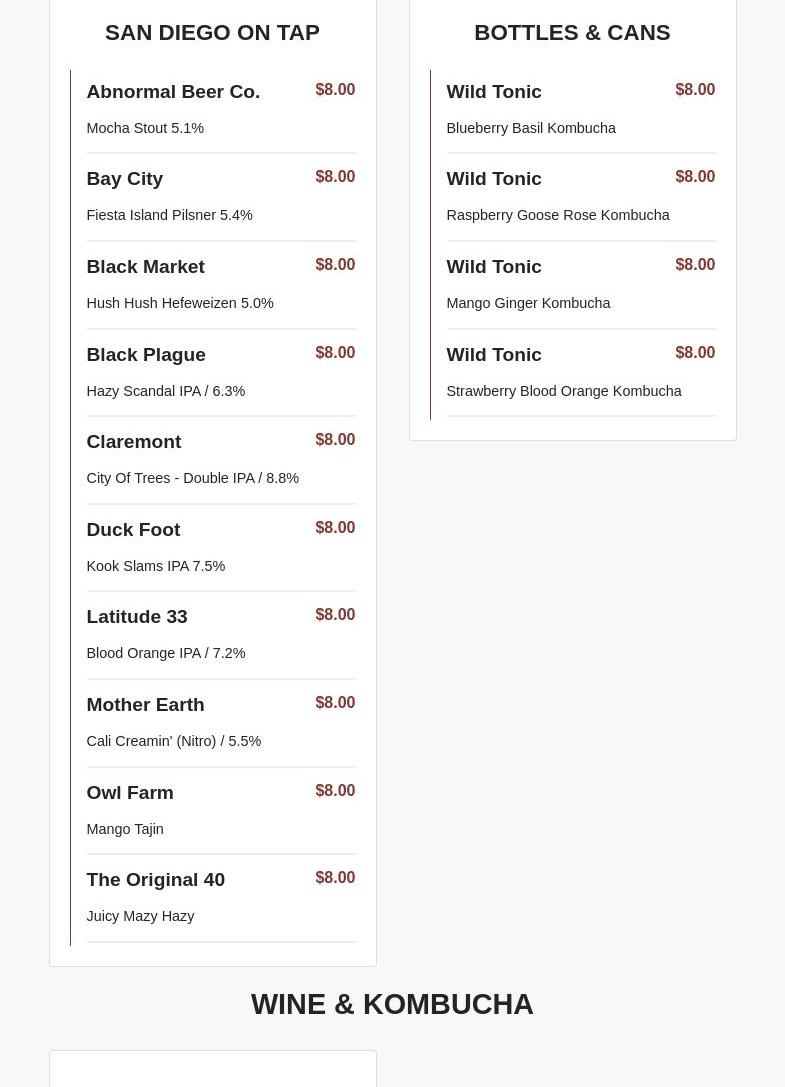Click the Juicy Mazy Hazy description

[x=140, y=916]
